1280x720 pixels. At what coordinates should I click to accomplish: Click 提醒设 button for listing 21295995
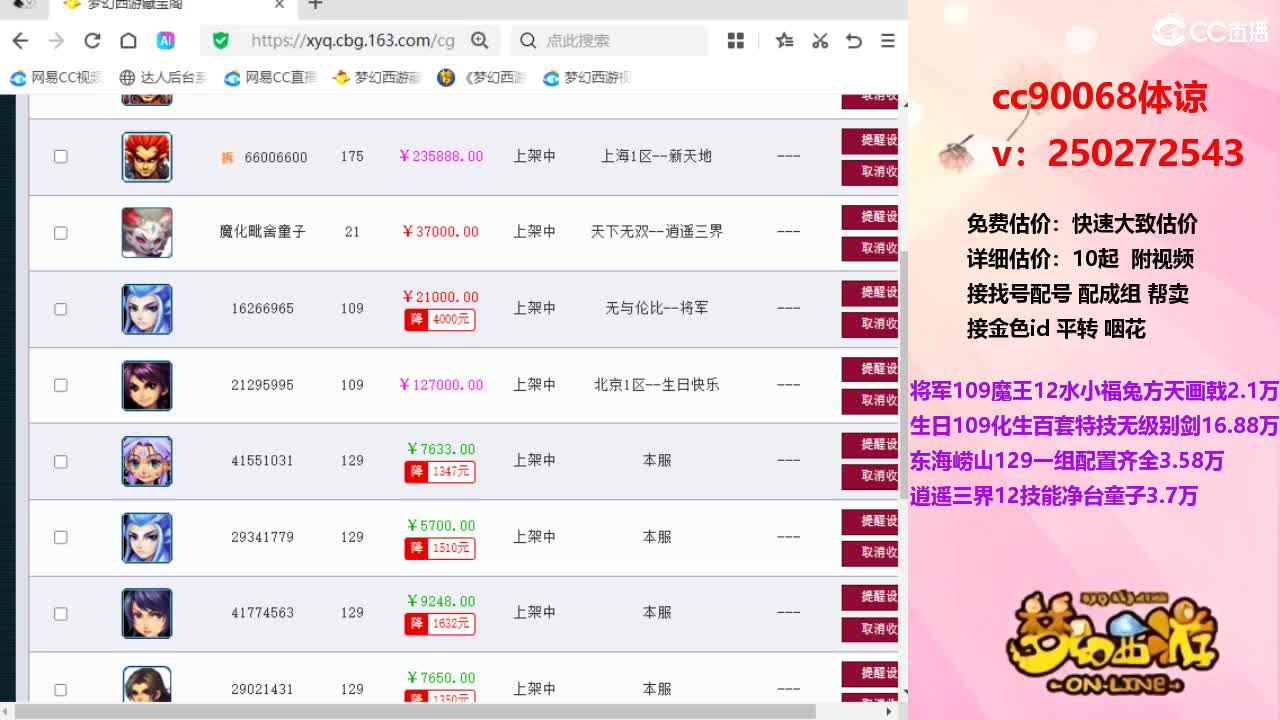870,368
